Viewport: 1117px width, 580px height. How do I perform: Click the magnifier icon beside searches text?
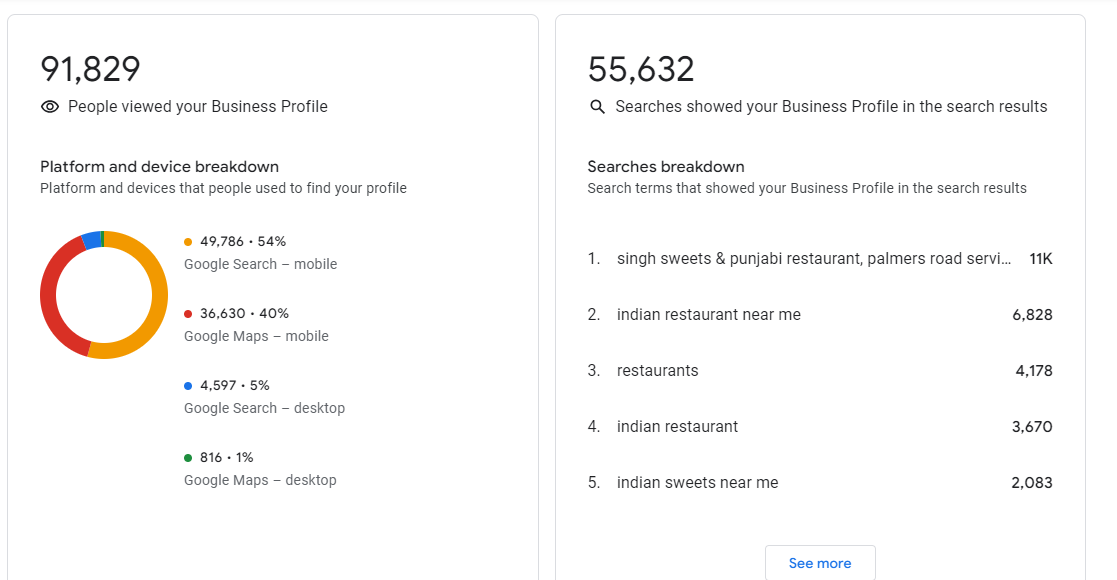598,107
